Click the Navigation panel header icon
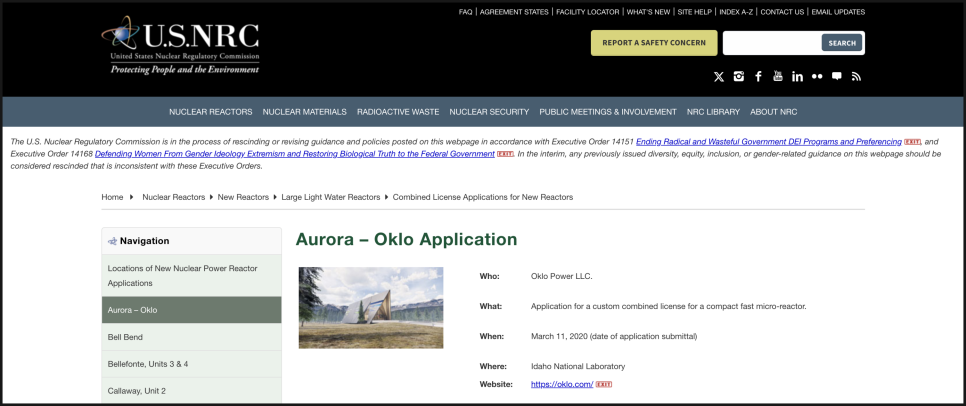Image resolution: width=966 pixels, height=406 pixels. pos(112,241)
